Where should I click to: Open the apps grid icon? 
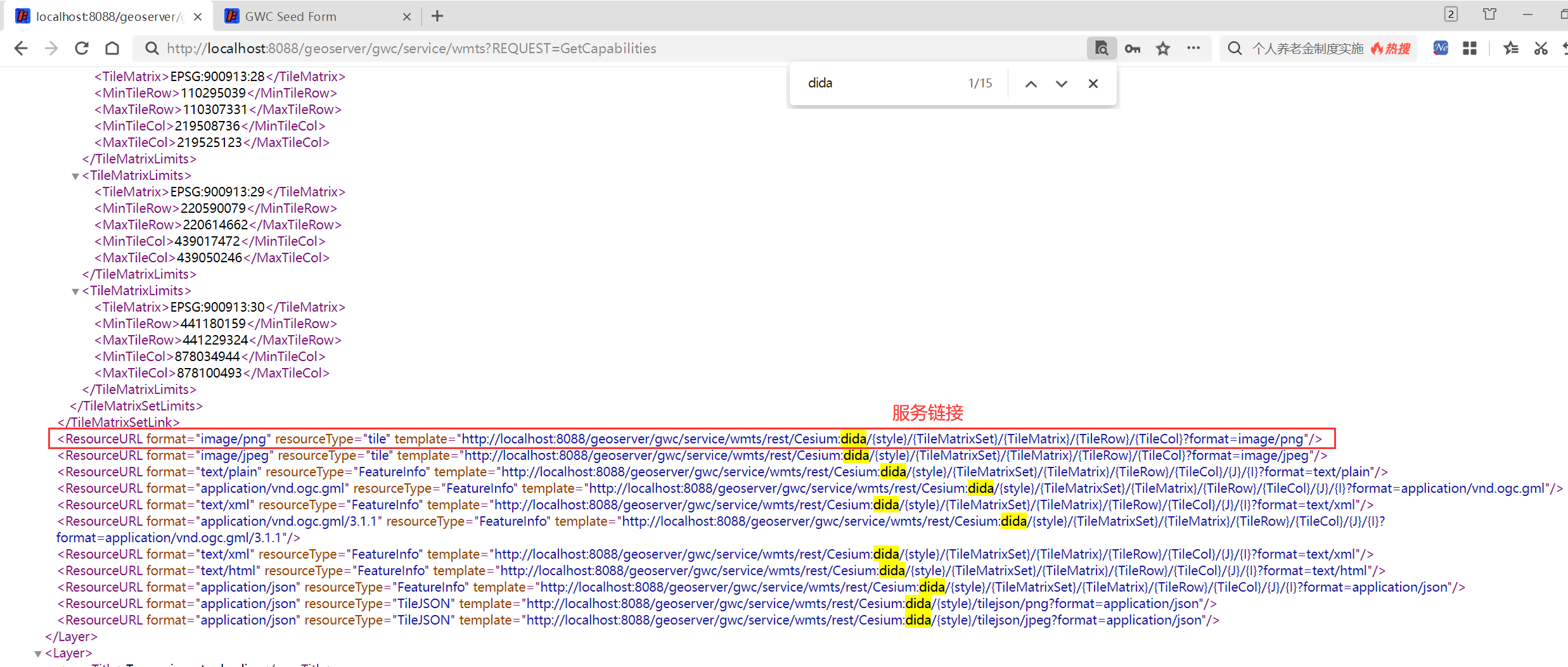(x=1470, y=48)
